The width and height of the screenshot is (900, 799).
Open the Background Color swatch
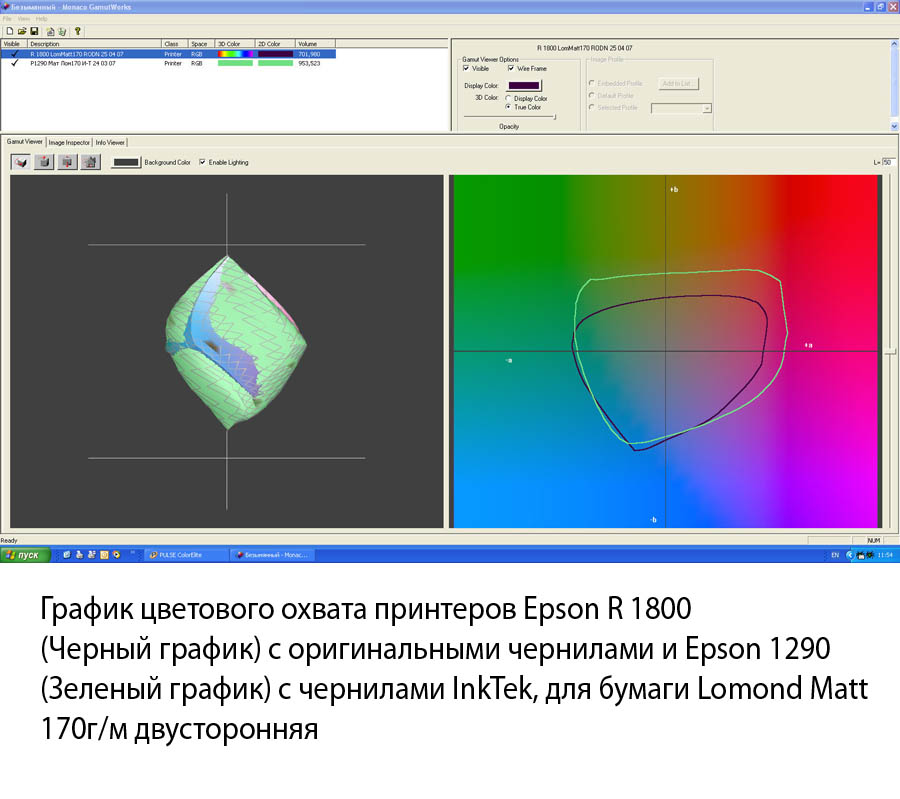tap(126, 162)
